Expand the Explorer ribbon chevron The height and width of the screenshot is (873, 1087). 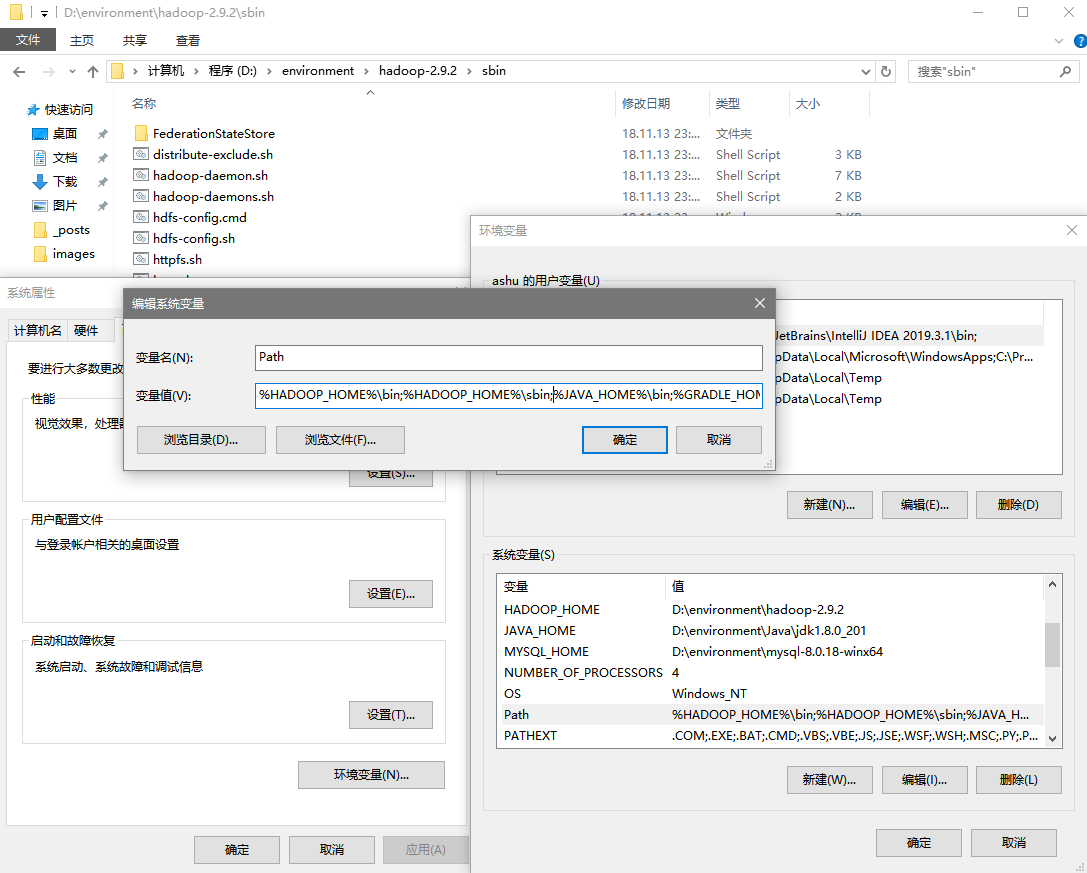tap(1060, 41)
